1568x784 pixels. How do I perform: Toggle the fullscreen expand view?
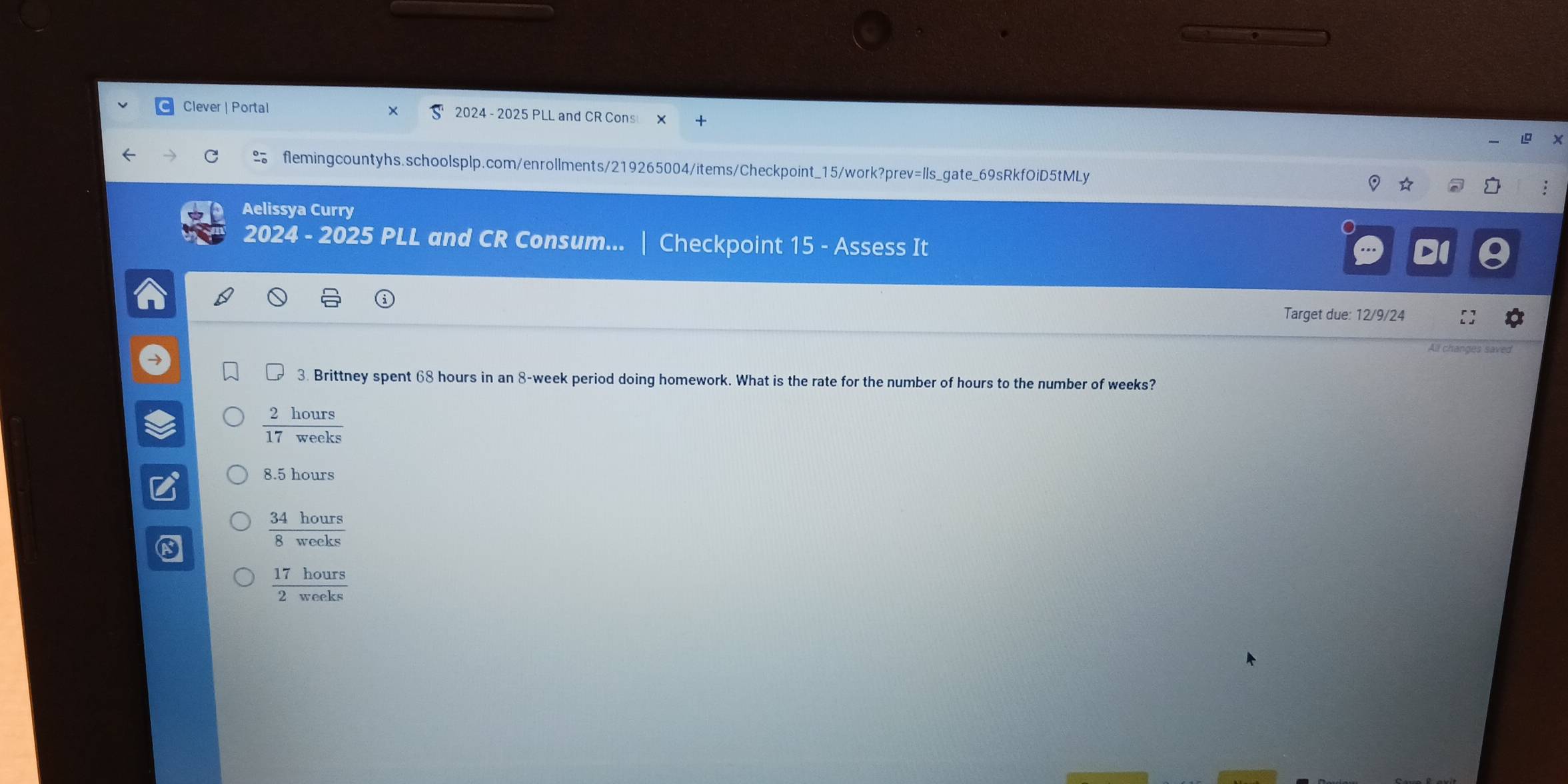(x=1464, y=314)
